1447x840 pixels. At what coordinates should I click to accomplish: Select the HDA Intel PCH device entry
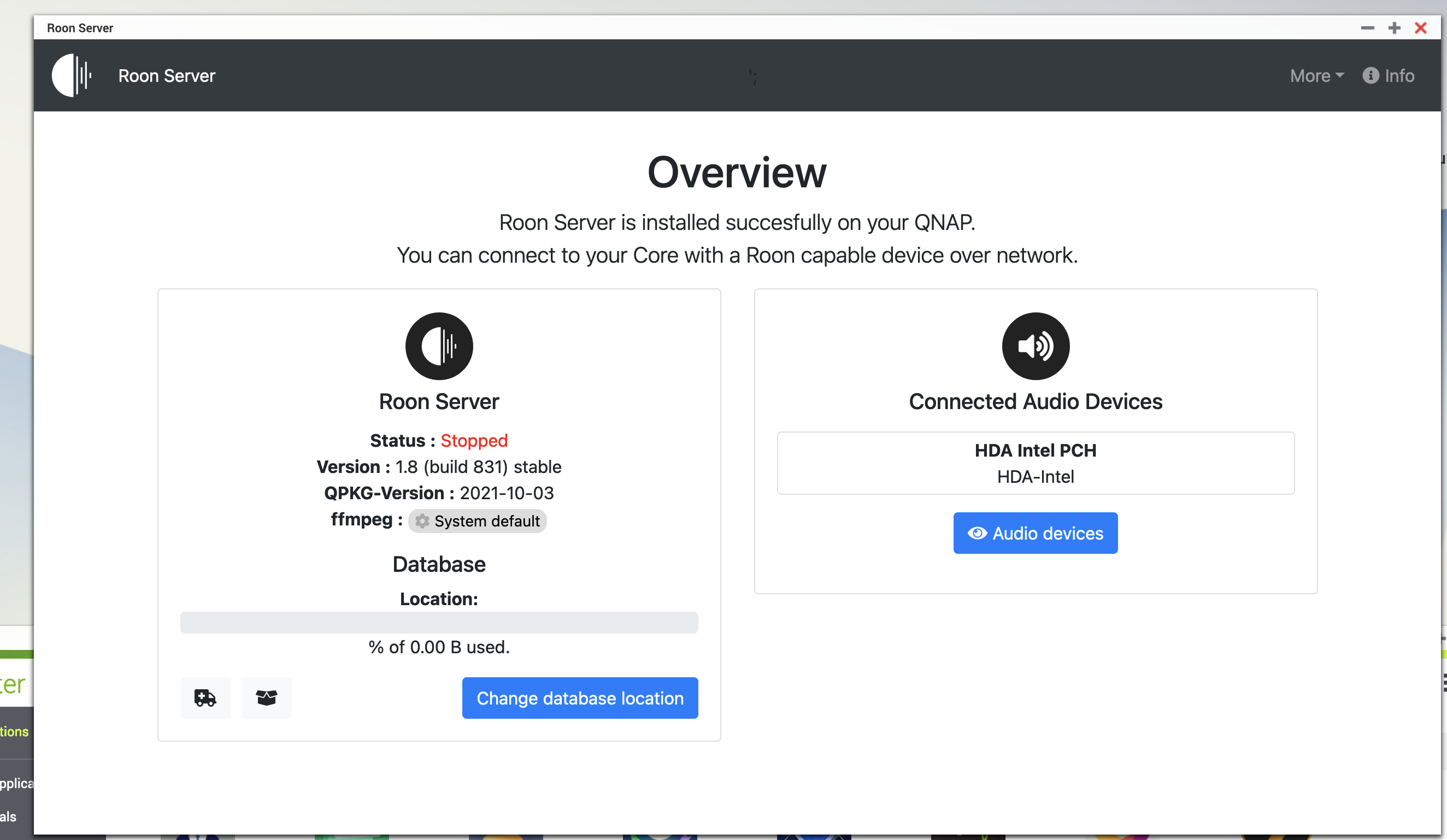(1036, 463)
